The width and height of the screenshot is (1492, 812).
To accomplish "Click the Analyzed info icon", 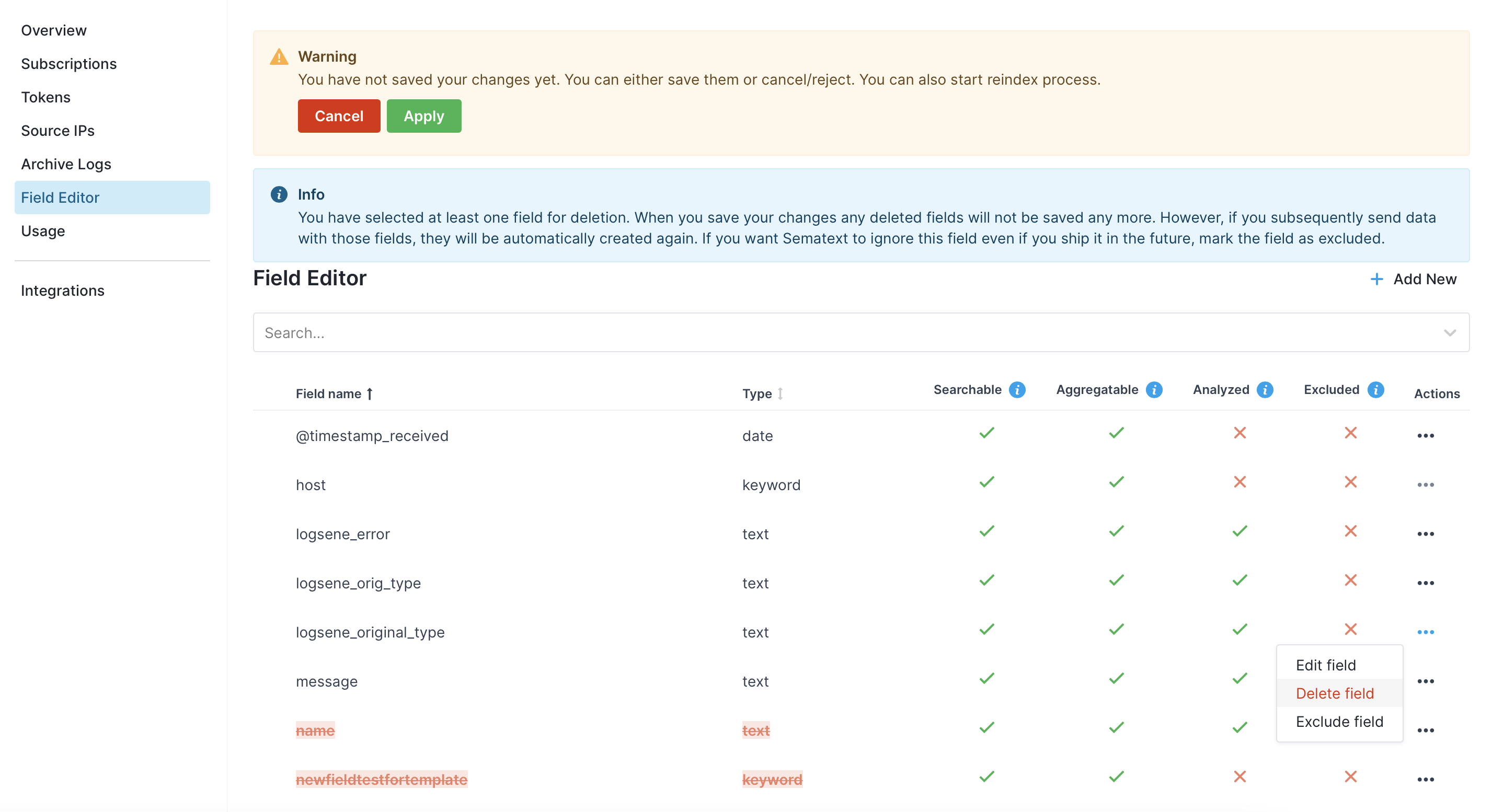I will 1265,390.
